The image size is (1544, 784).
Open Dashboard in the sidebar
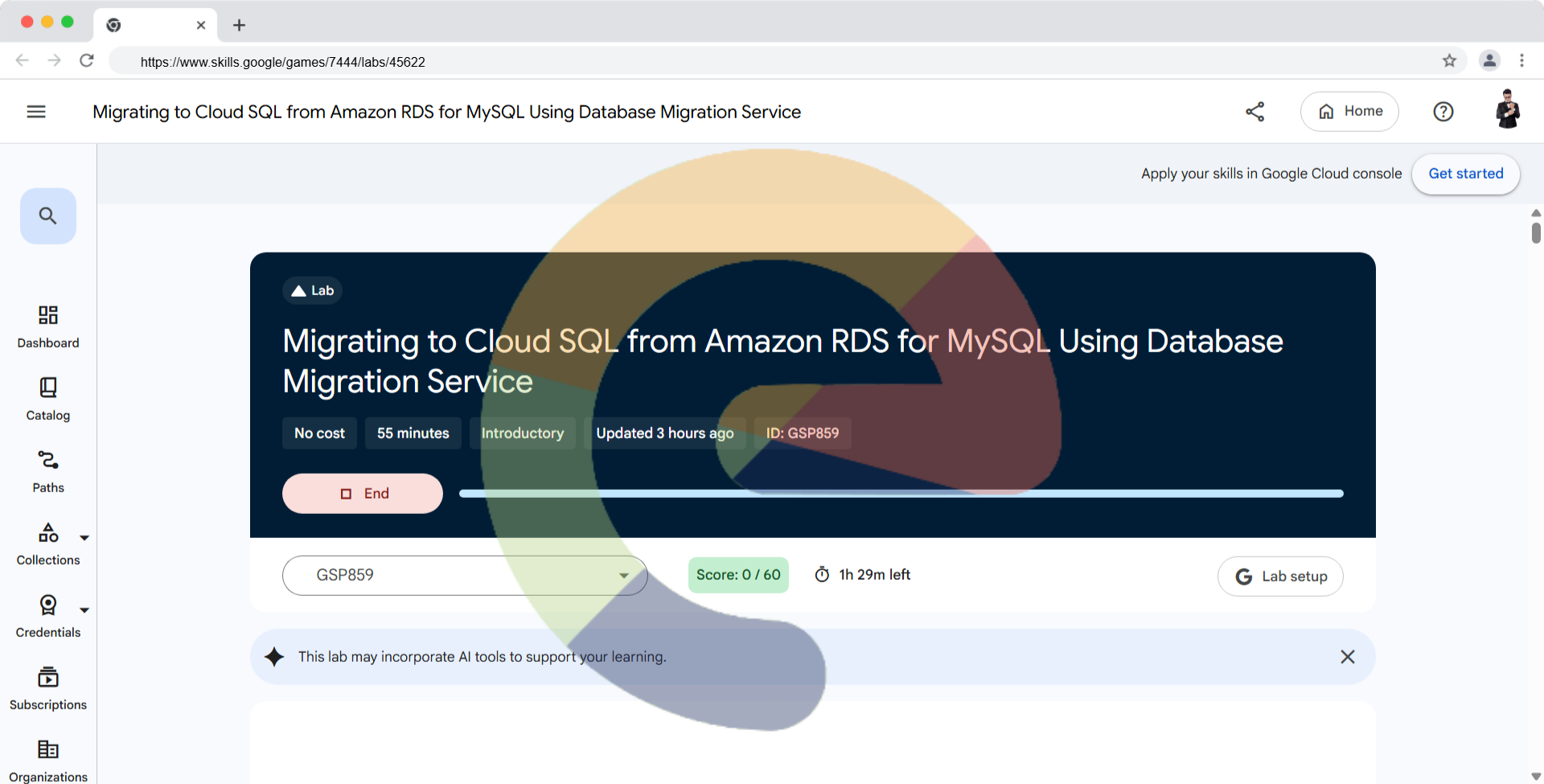point(48,326)
